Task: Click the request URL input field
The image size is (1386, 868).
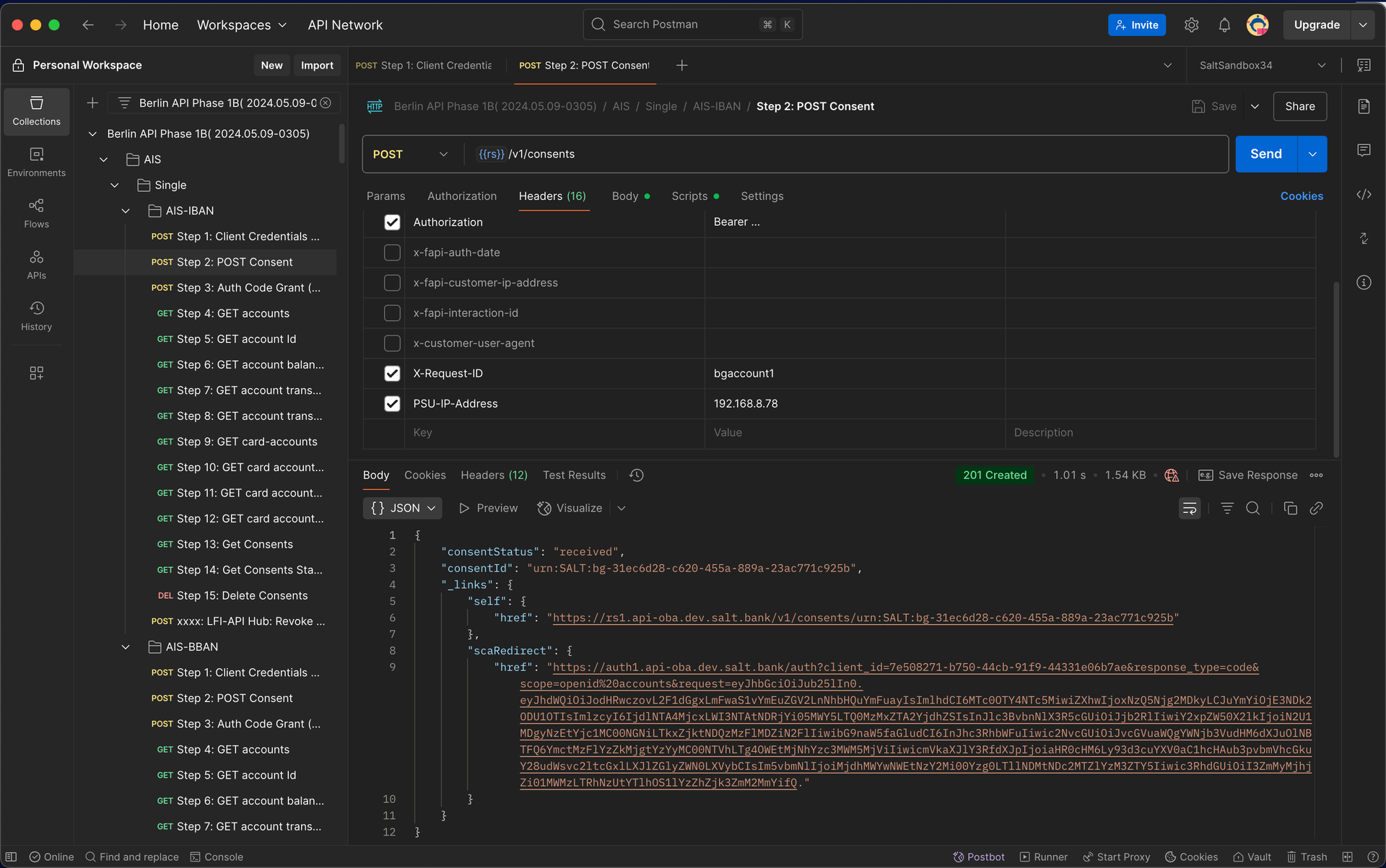Action: pos(845,154)
